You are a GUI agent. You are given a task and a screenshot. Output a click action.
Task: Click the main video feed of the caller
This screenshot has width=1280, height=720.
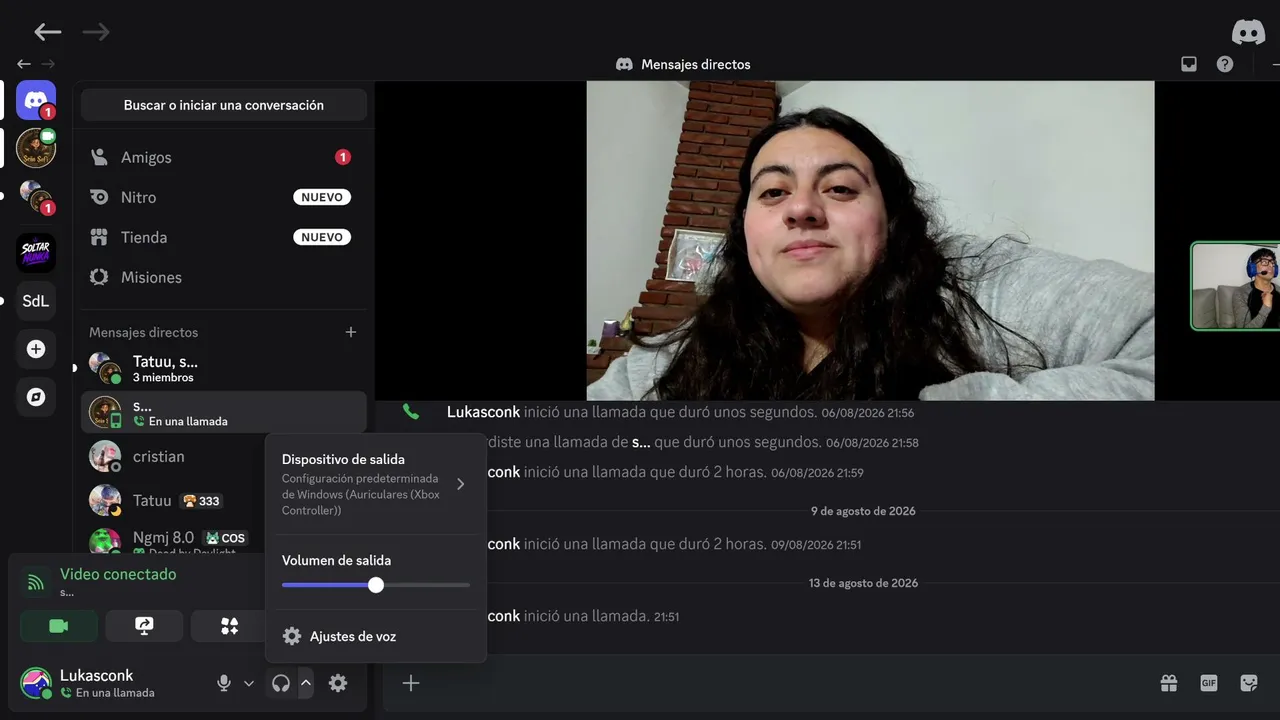point(870,241)
